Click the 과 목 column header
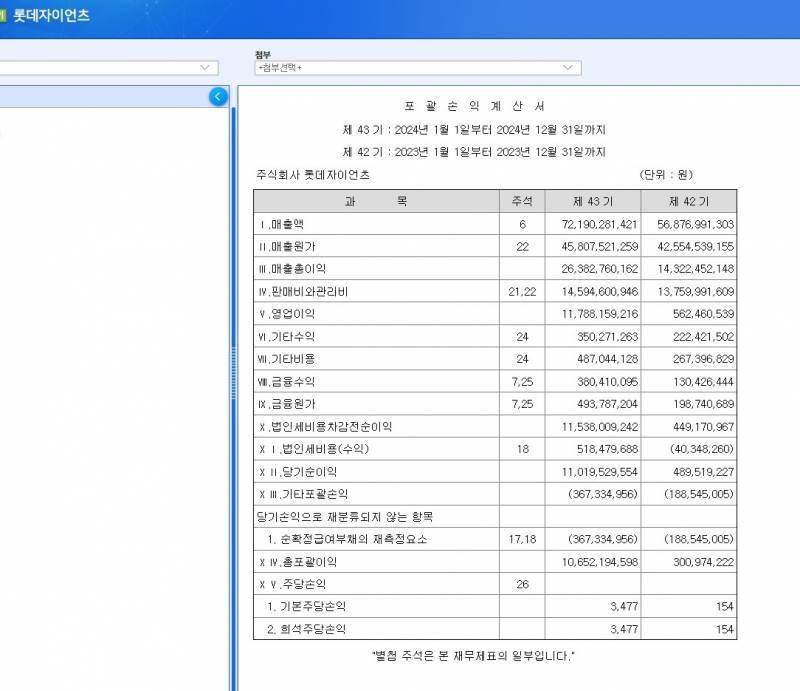This screenshot has width=800, height=691. click(376, 201)
